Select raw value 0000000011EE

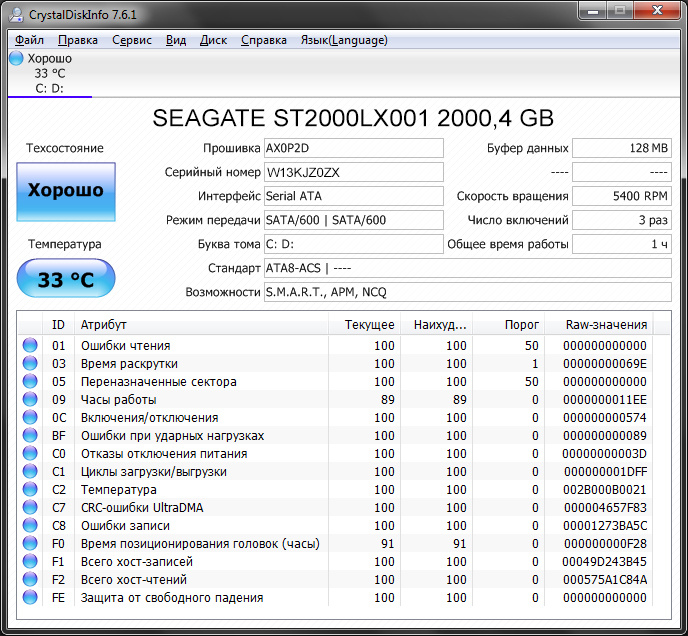[x=605, y=399]
